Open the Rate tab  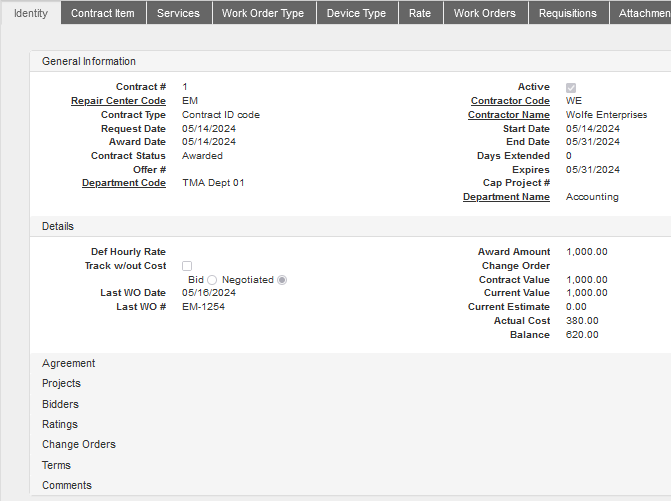click(x=420, y=13)
